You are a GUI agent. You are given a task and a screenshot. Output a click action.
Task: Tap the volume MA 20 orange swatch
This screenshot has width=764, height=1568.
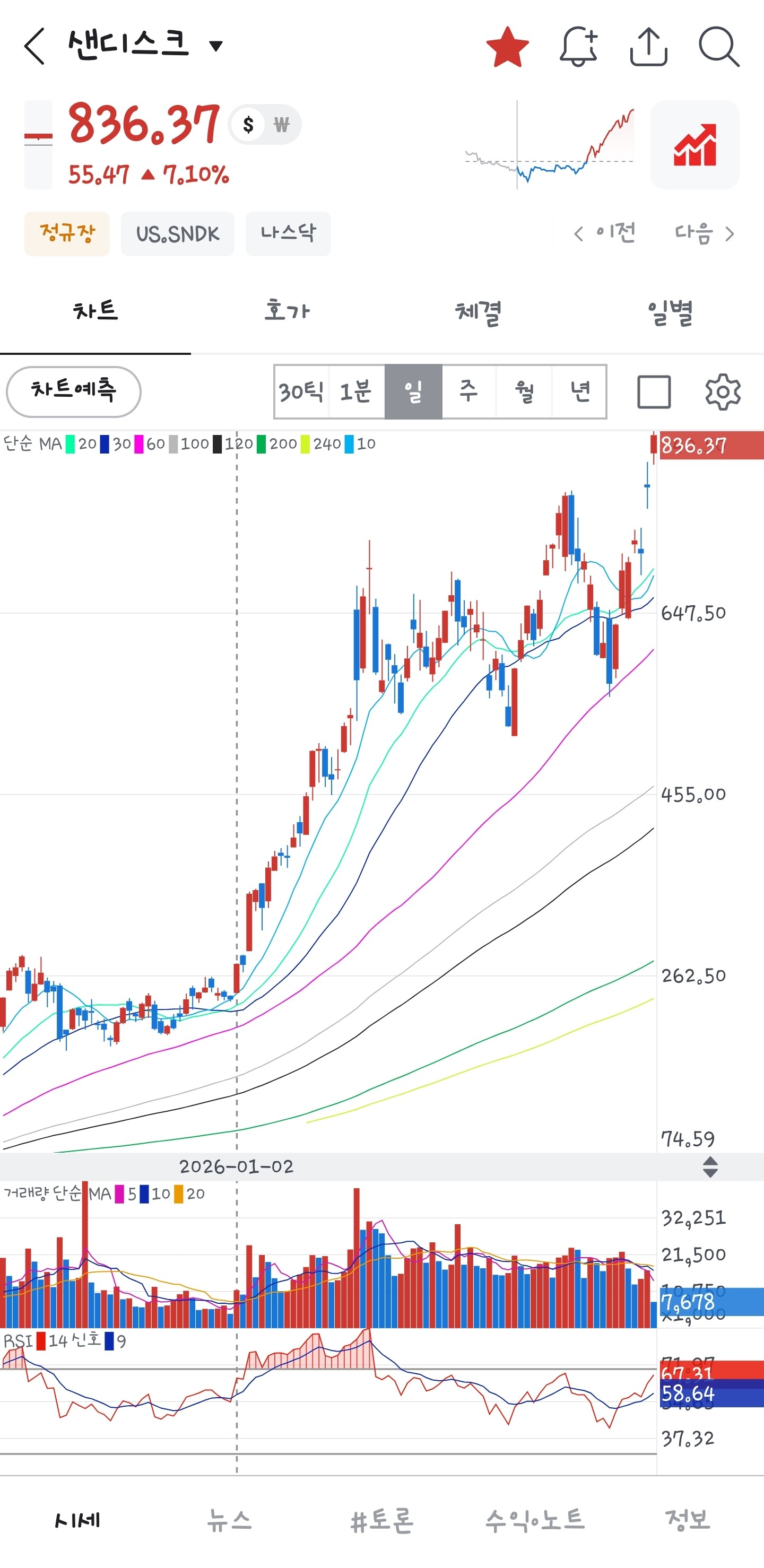pos(178,1194)
